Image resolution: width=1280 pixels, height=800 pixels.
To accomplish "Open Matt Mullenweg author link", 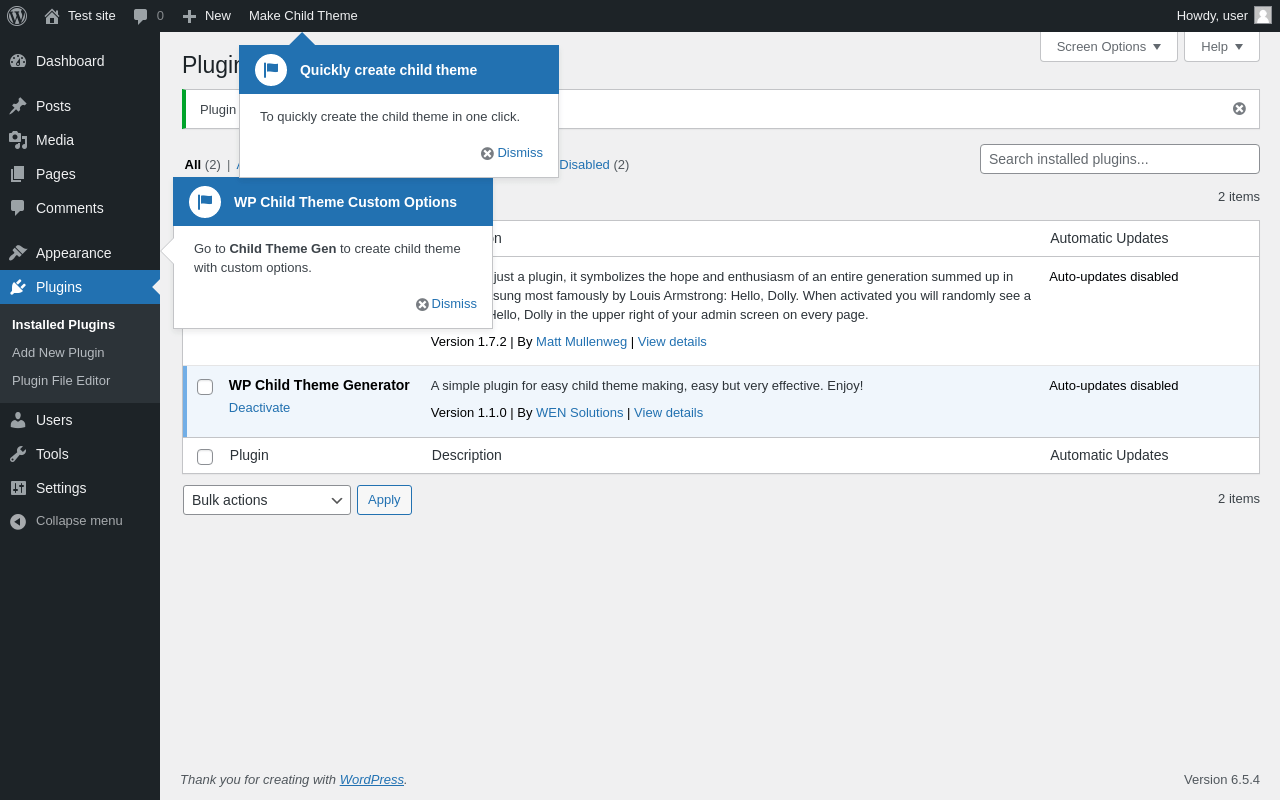I will tap(581, 342).
